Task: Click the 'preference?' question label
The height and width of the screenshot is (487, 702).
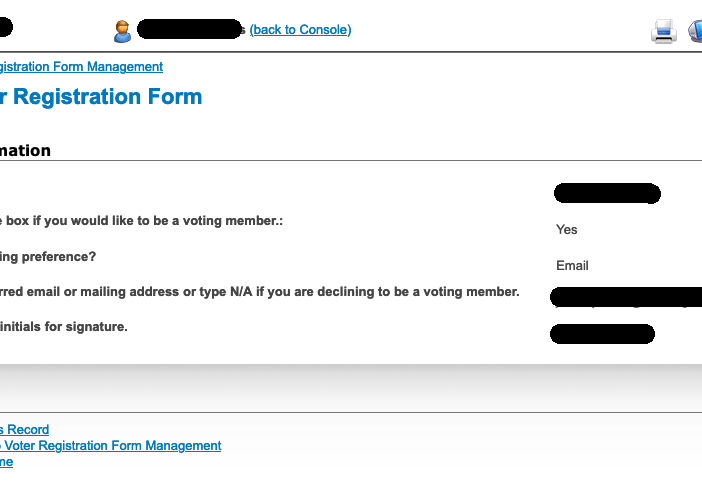Action: [x=48, y=256]
